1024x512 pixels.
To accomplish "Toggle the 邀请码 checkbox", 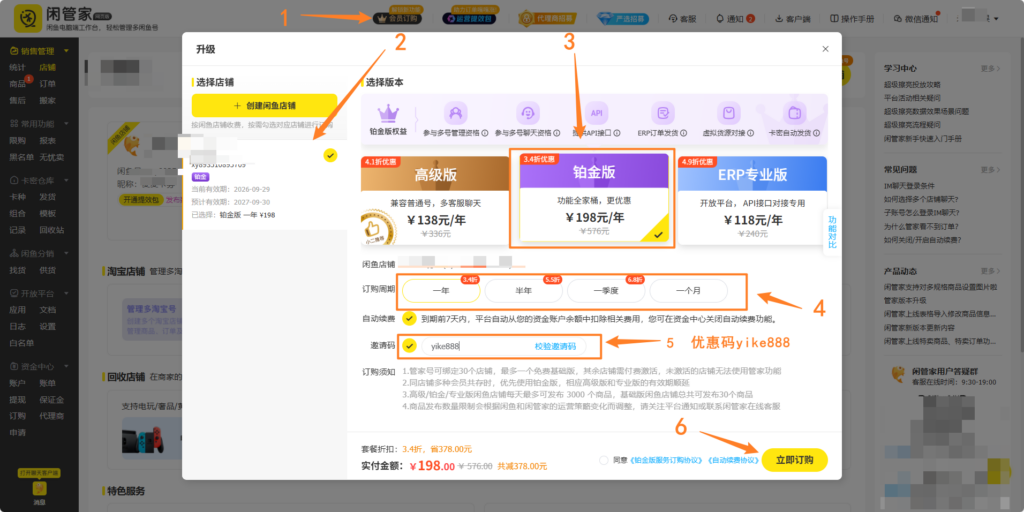I will (x=409, y=346).
